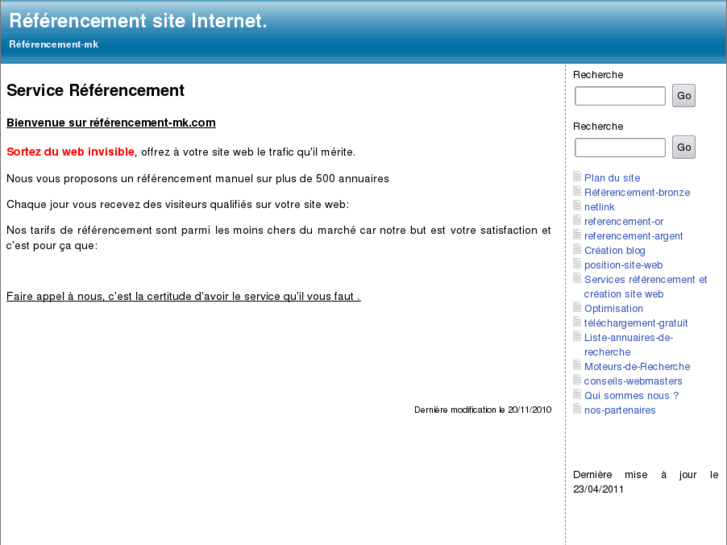Open the téléchargement-gratuit link

click(x=636, y=323)
